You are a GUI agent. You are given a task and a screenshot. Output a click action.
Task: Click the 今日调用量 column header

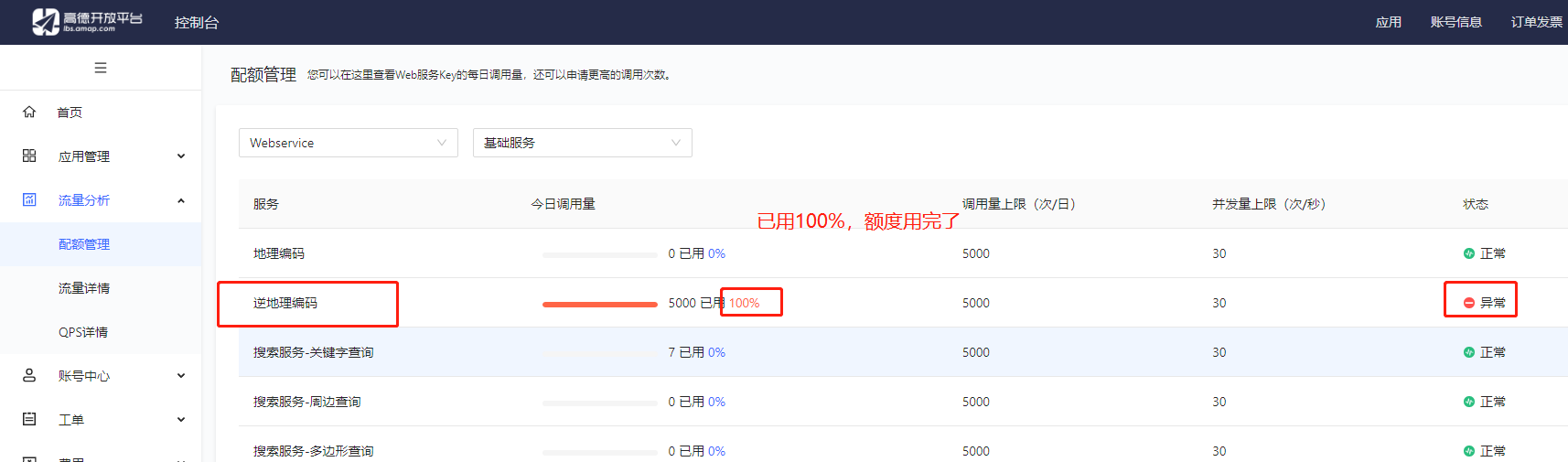564,204
